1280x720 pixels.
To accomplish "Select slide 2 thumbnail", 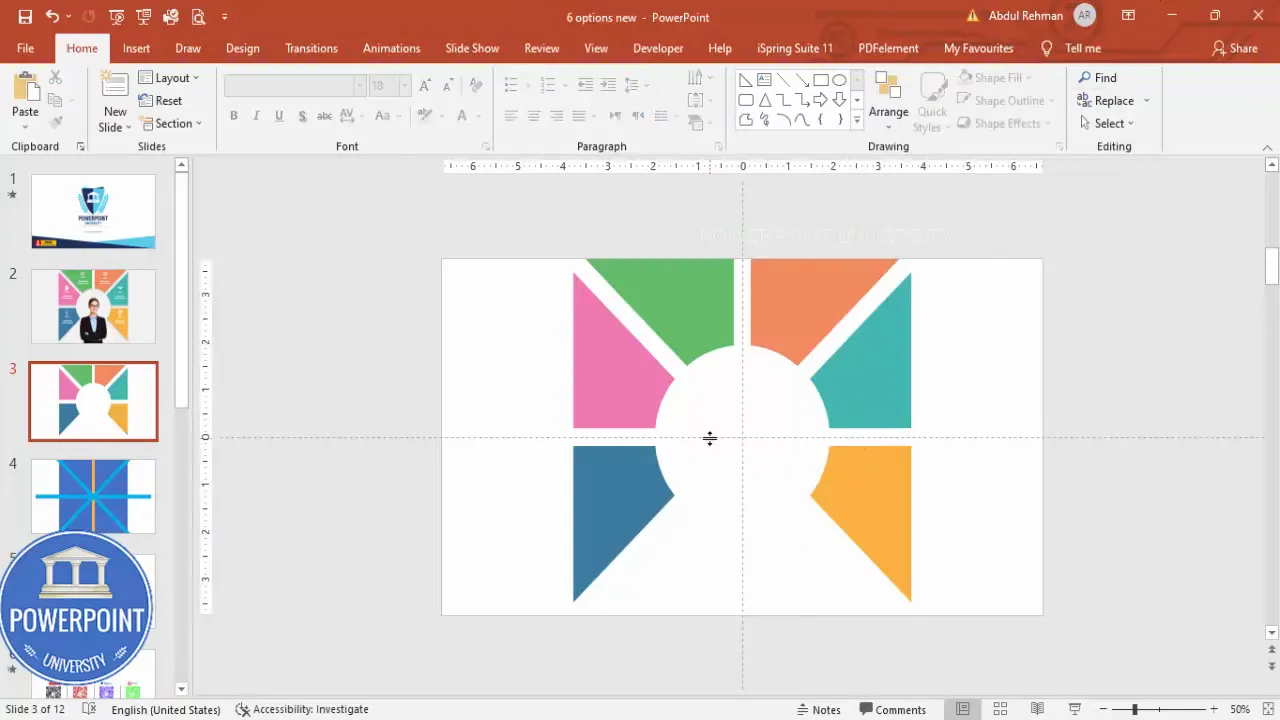I will [x=93, y=306].
